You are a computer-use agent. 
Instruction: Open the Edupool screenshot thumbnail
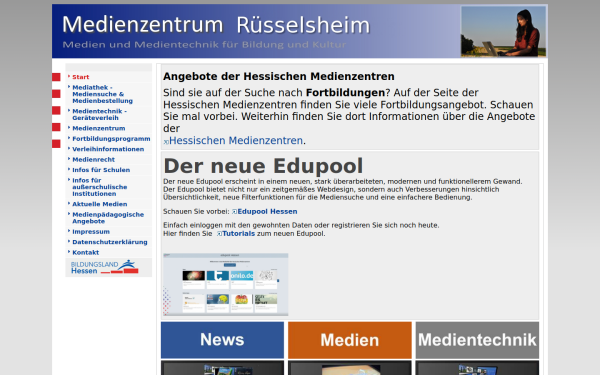point(226,284)
